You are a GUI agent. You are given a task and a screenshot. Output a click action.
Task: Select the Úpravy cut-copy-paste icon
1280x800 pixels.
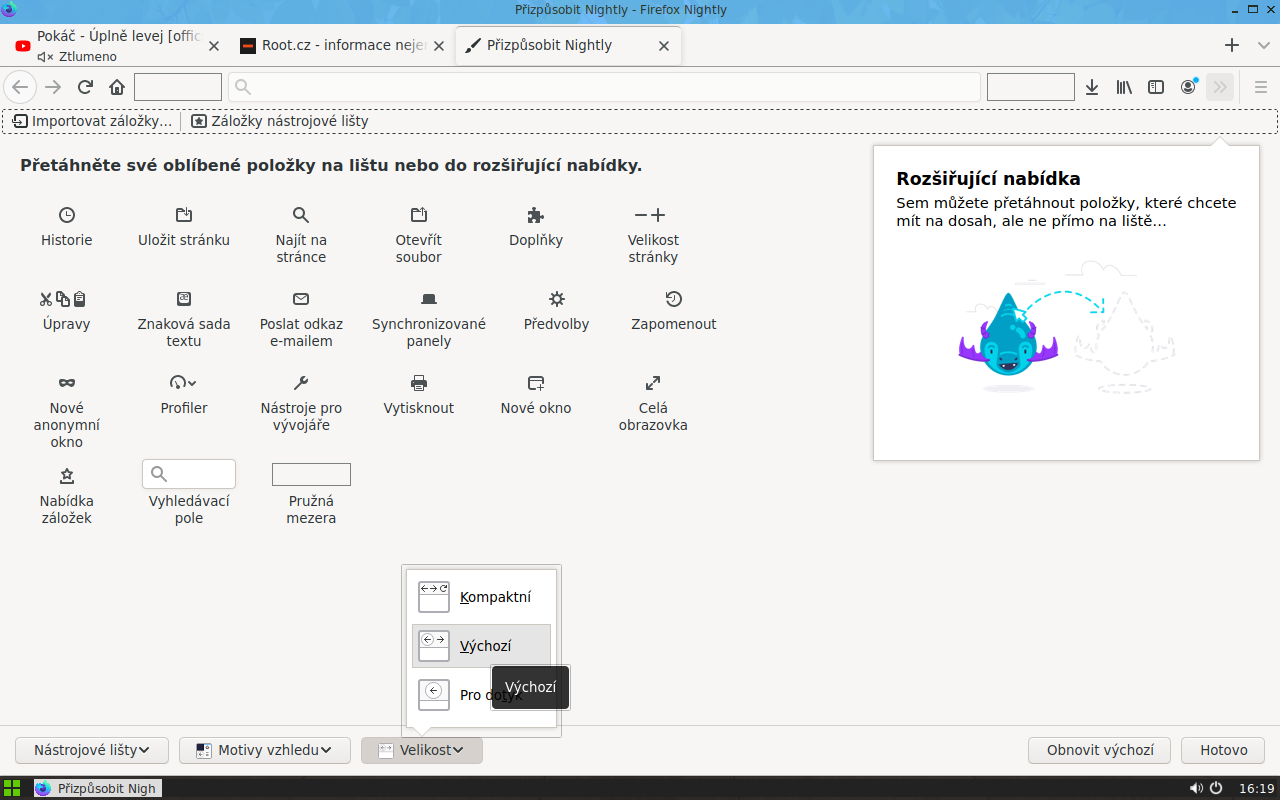63,299
